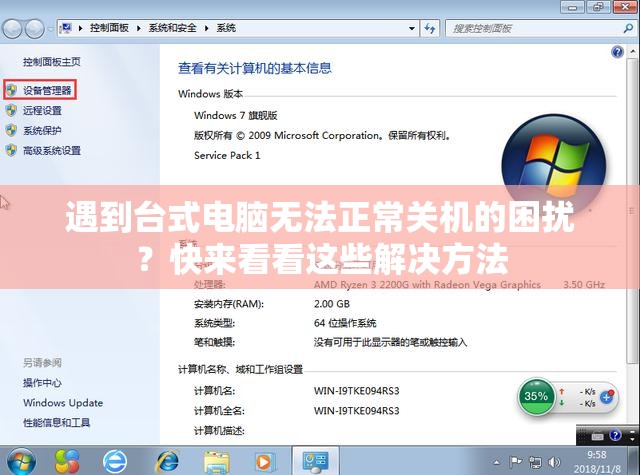
Task: Click the upload speed arrow in widget
Action: click(562, 391)
